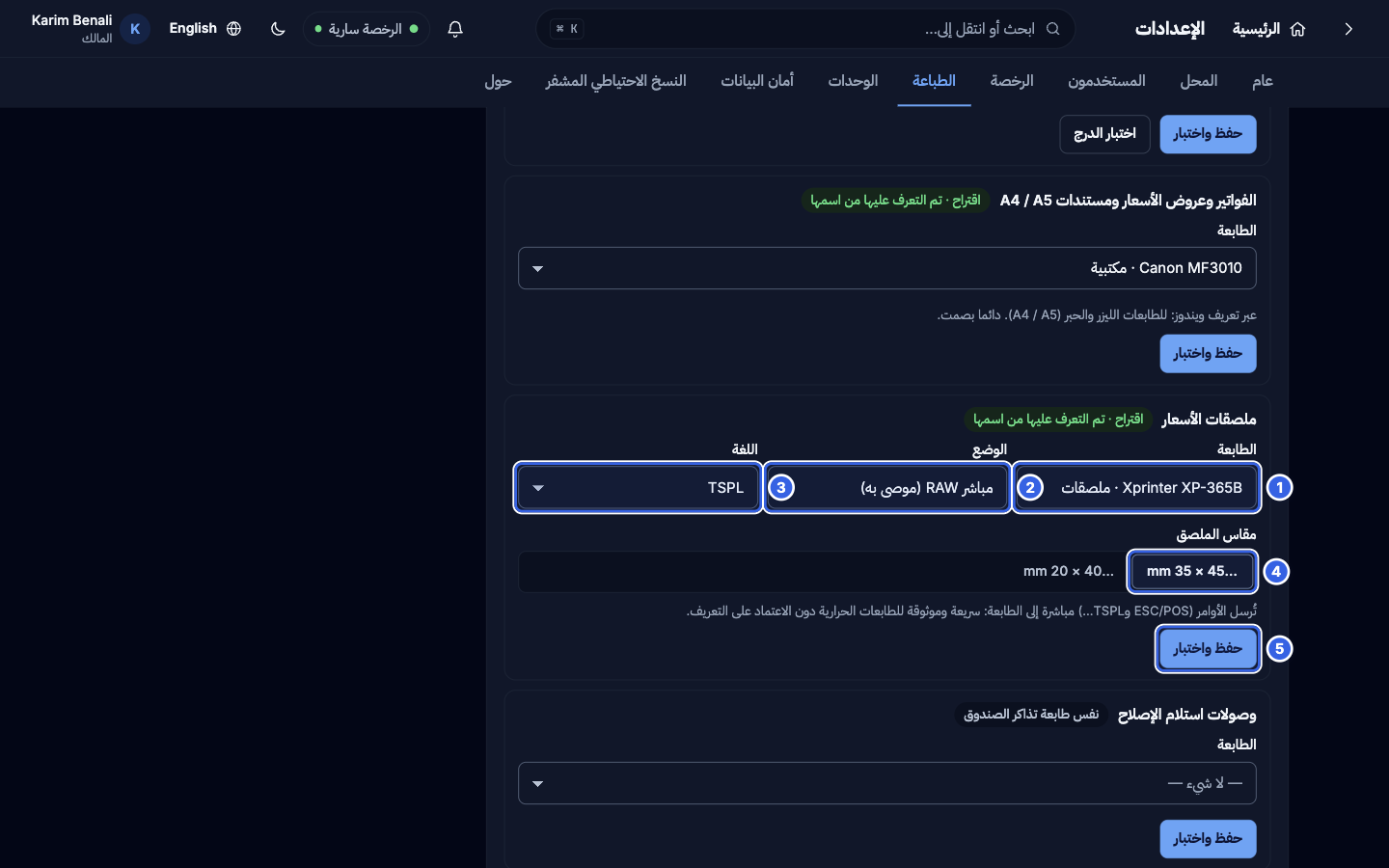Click حفظ واختبار in ملصقات الأسعار section

pos(1208,649)
